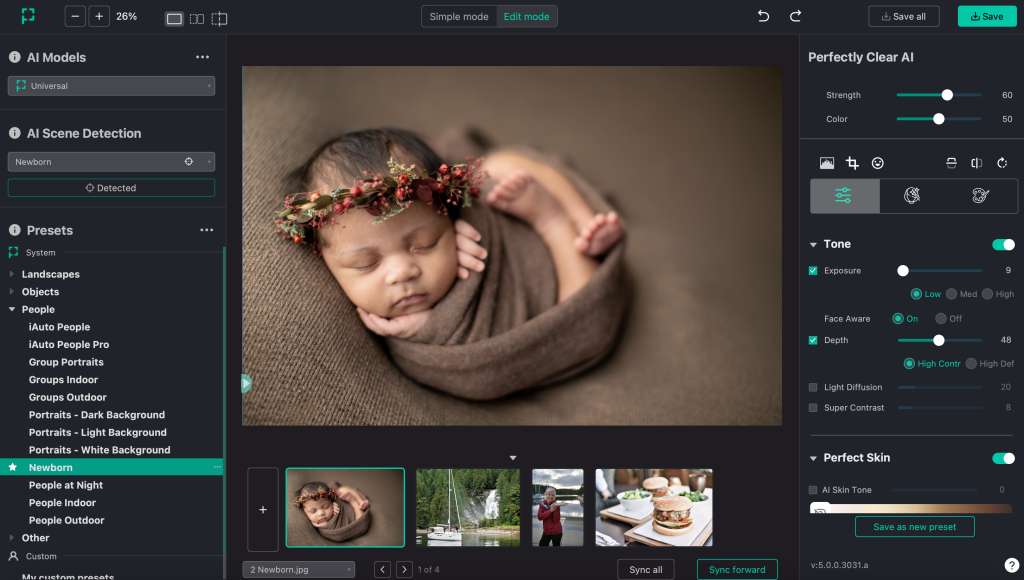Switch to Simple mode
The width and height of the screenshot is (1024, 580).
(459, 16)
